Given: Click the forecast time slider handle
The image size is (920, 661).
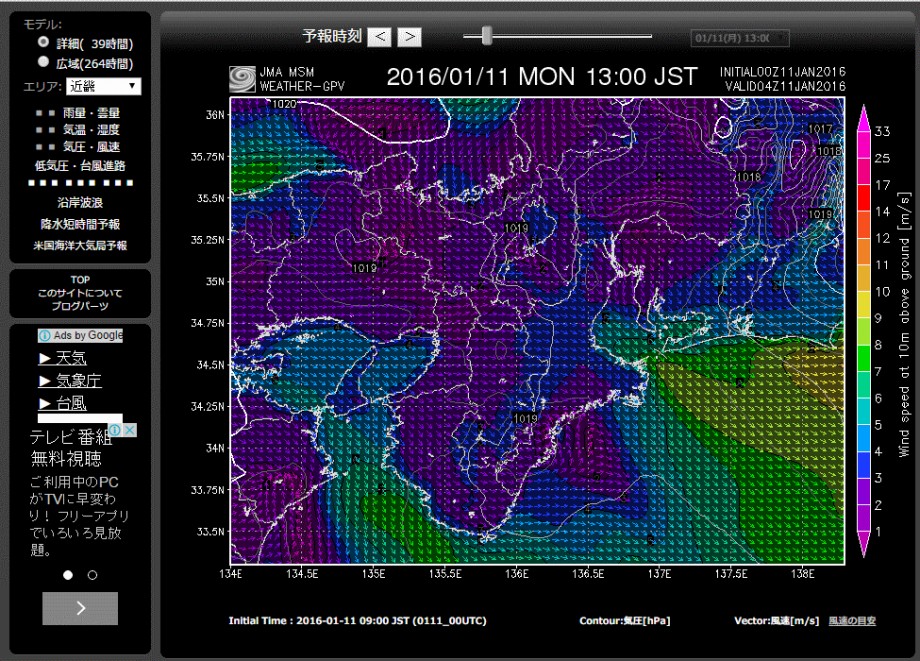Looking at the screenshot, I should coord(487,36).
